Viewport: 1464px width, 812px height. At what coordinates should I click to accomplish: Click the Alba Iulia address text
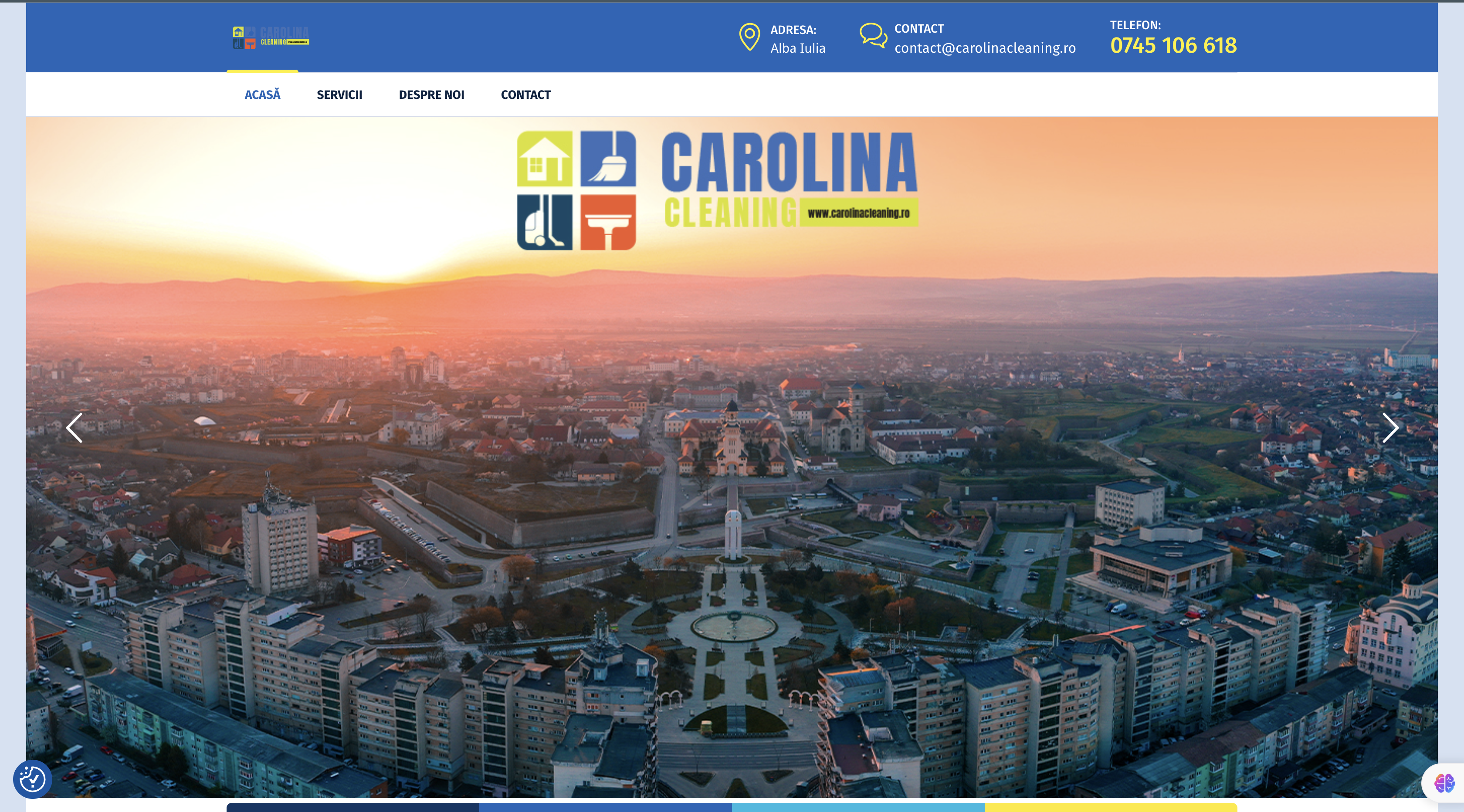(x=798, y=48)
